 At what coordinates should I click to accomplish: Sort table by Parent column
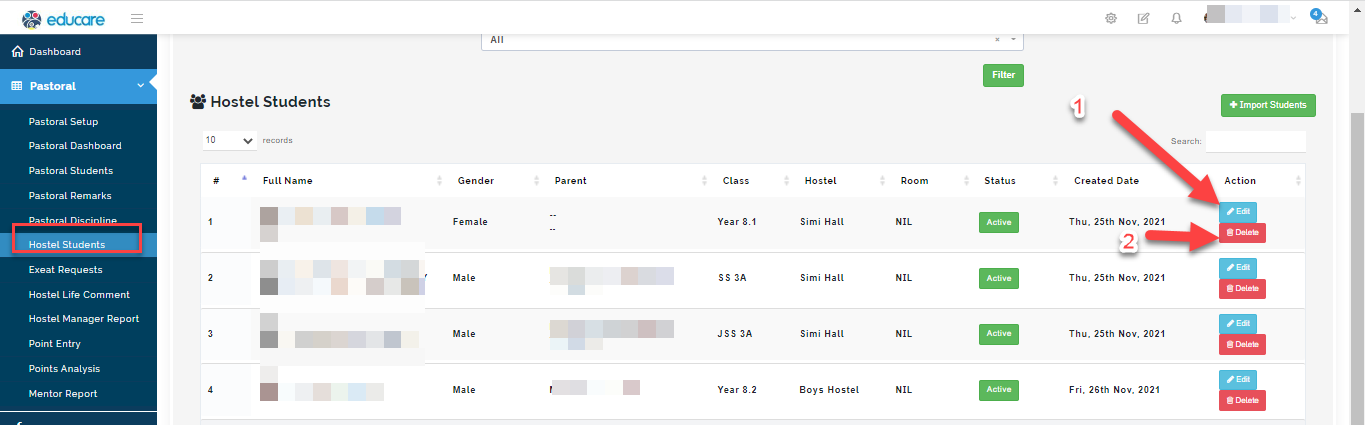coord(627,181)
